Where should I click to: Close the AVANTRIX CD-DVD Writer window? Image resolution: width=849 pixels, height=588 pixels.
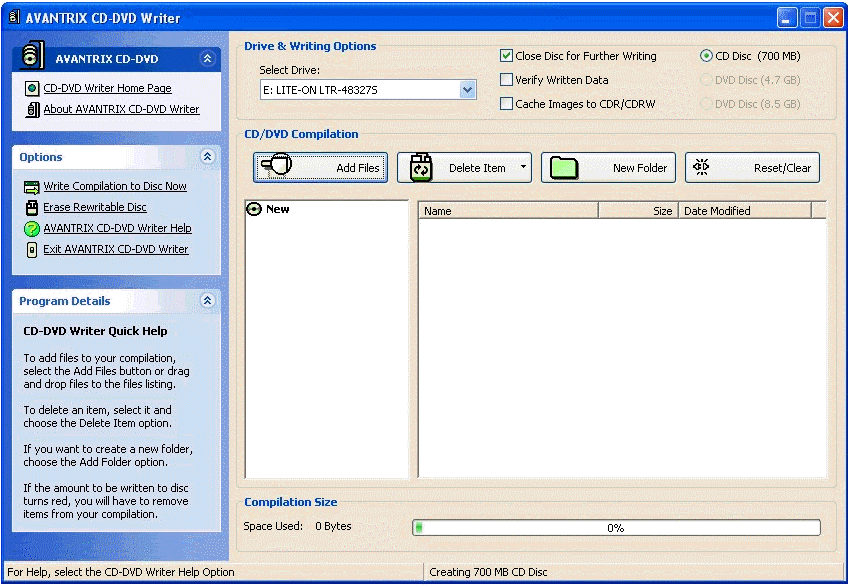click(833, 18)
